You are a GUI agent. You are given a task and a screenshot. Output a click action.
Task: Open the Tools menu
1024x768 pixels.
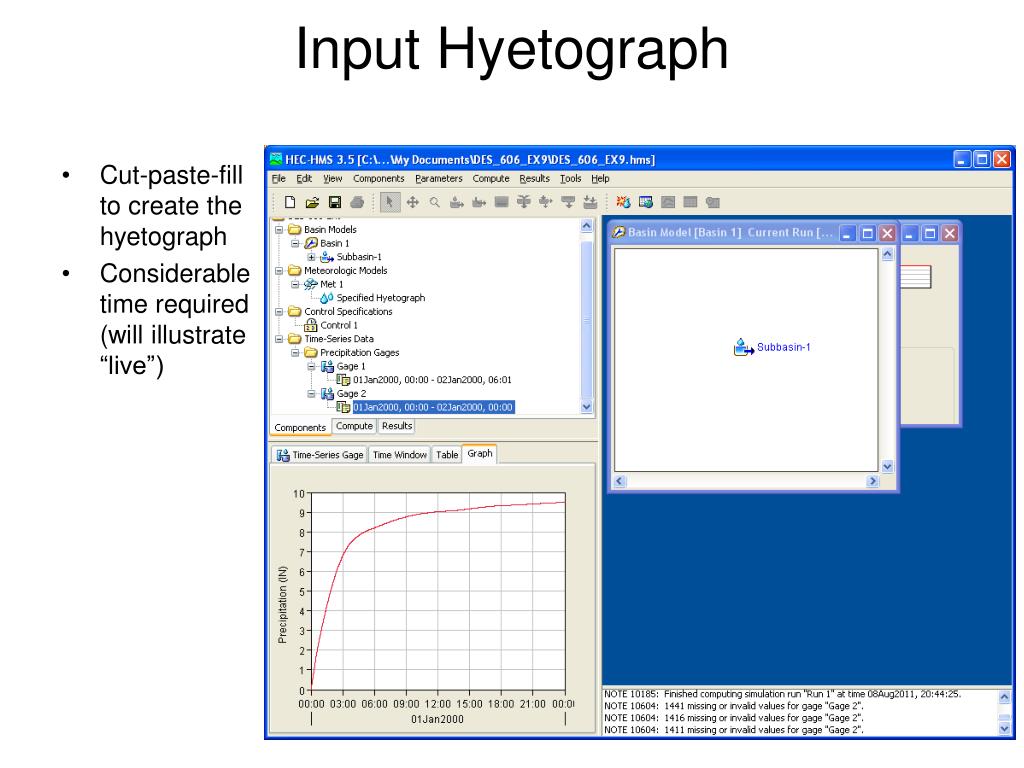coord(570,178)
